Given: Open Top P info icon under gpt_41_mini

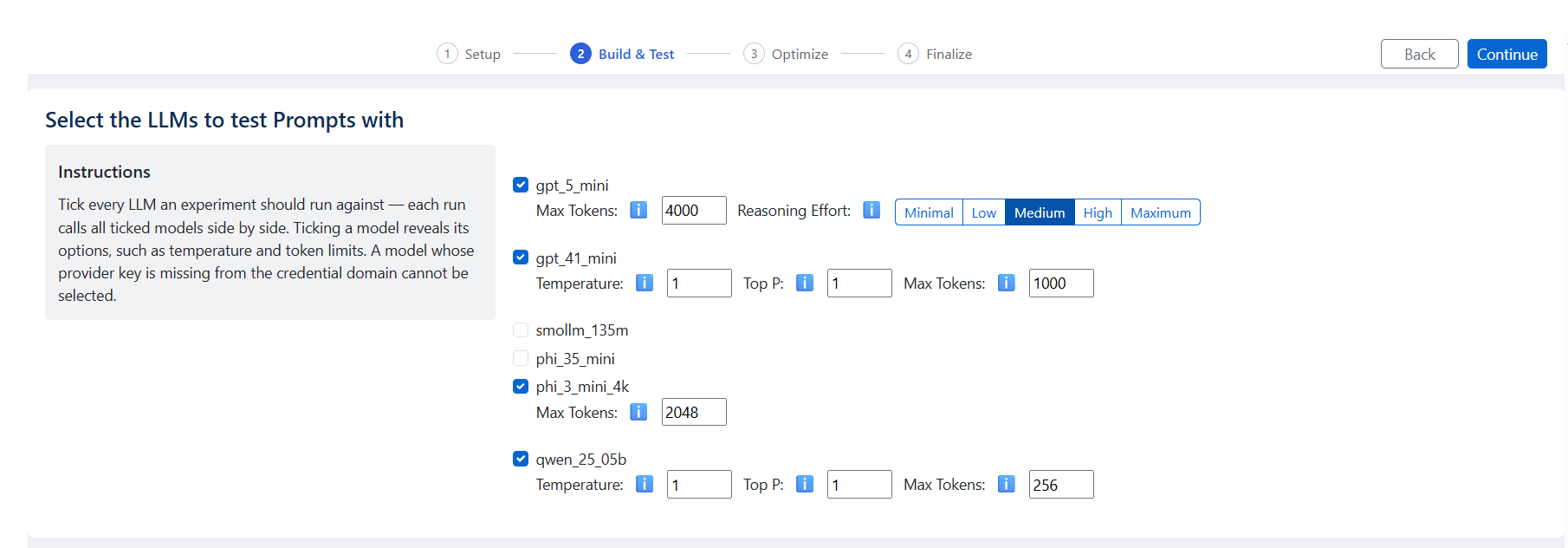Looking at the screenshot, I should click(x=805, y=283).
